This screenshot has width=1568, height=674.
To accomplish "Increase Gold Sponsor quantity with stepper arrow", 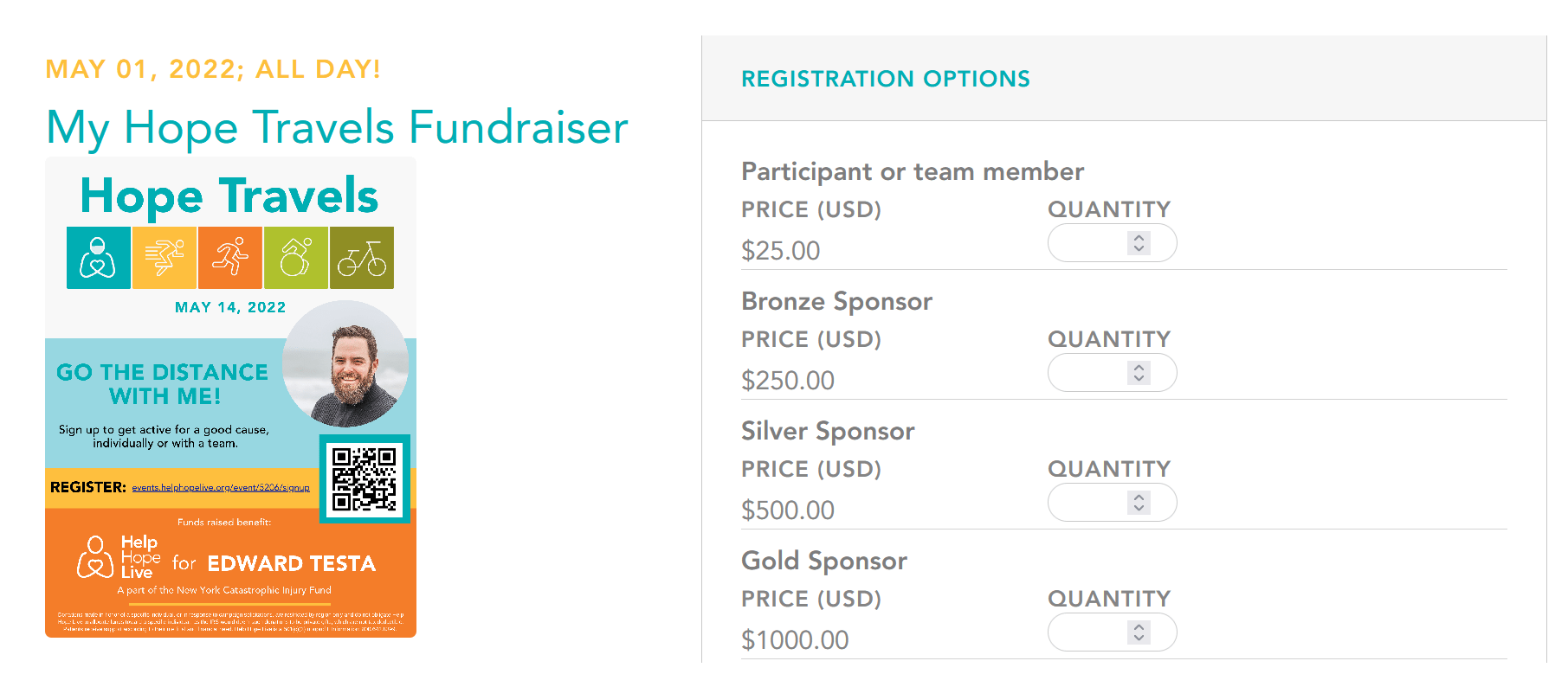I will pos(1139,627).
